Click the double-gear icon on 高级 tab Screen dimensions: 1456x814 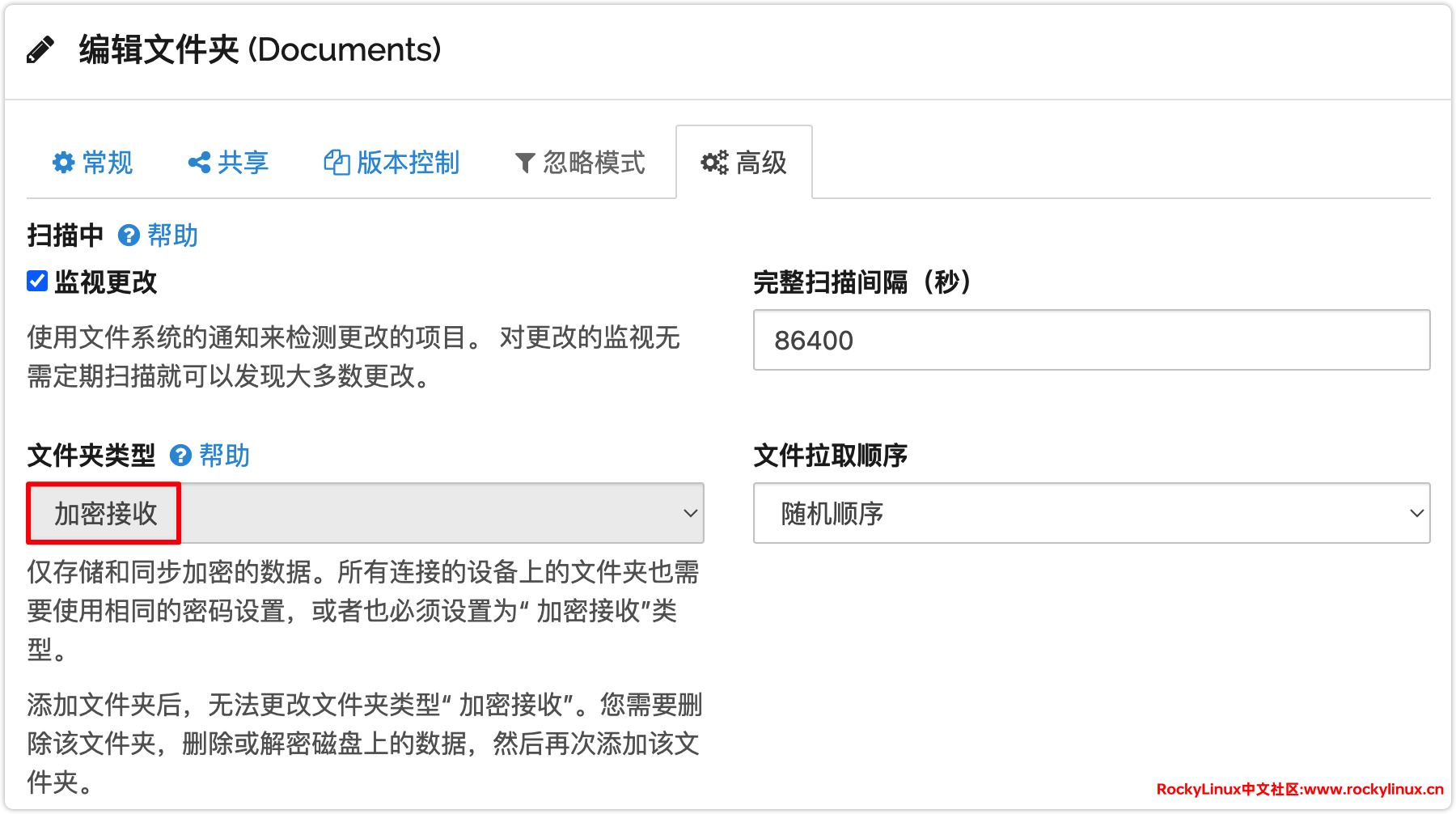pyautogui.click(x=714, y=163)
